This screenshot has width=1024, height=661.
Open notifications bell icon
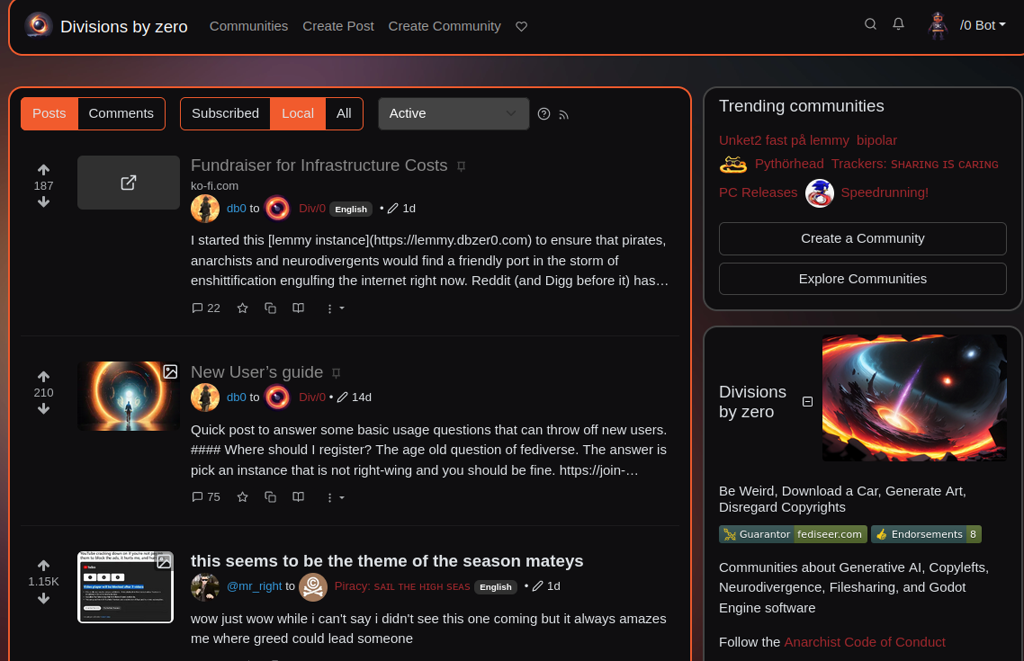coord(898,25)
